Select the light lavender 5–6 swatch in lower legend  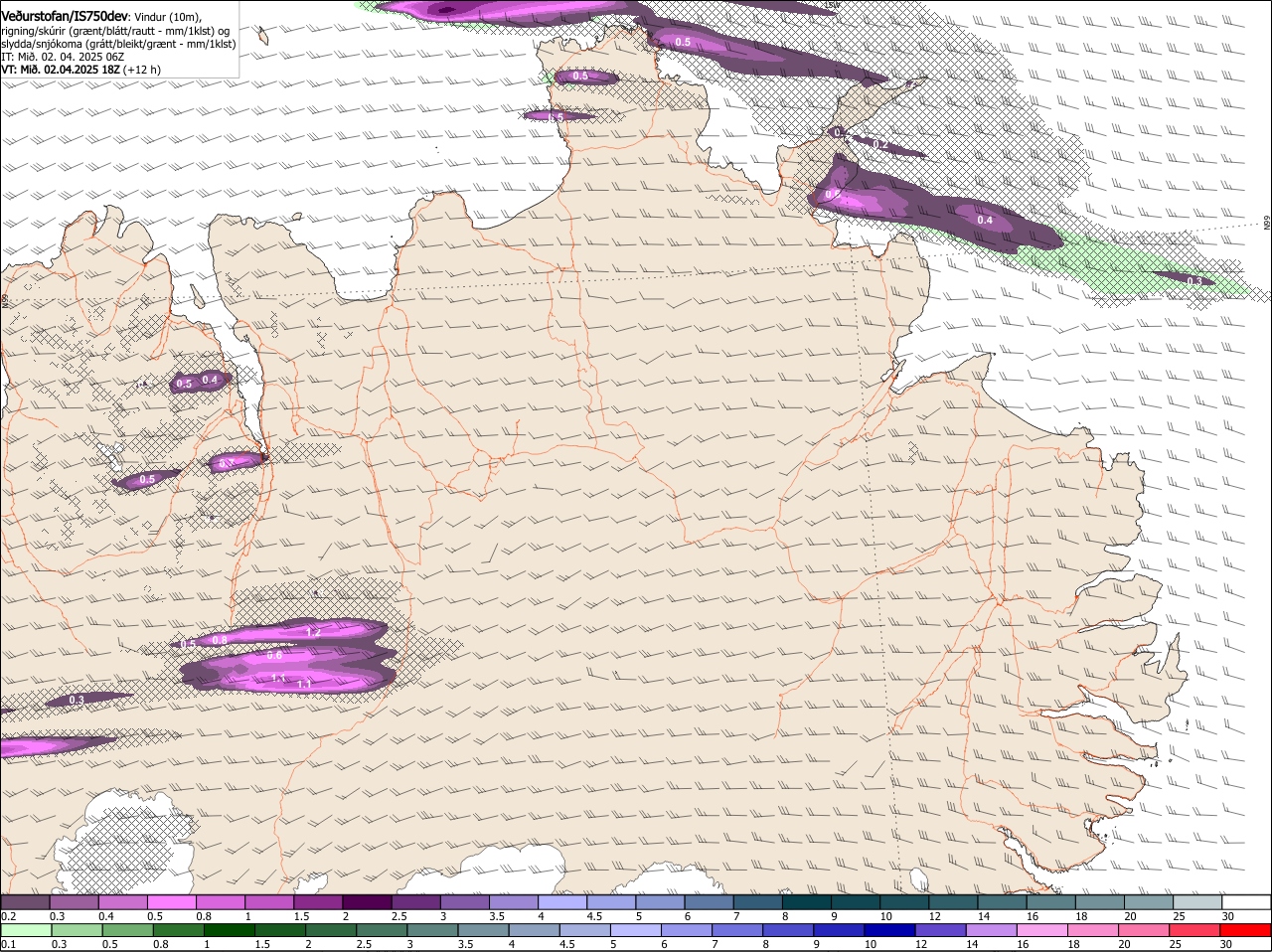(x=637, y=930)
